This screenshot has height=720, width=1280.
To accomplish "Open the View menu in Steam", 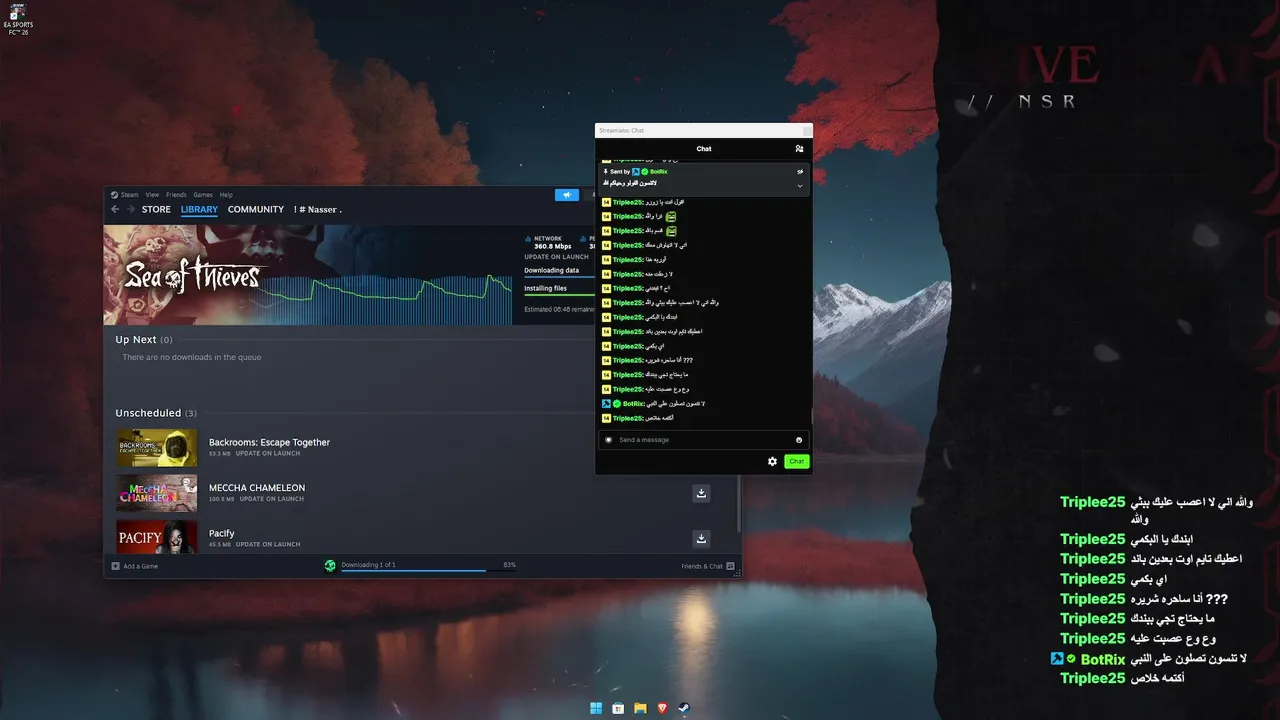I will [x=152, y=195].
